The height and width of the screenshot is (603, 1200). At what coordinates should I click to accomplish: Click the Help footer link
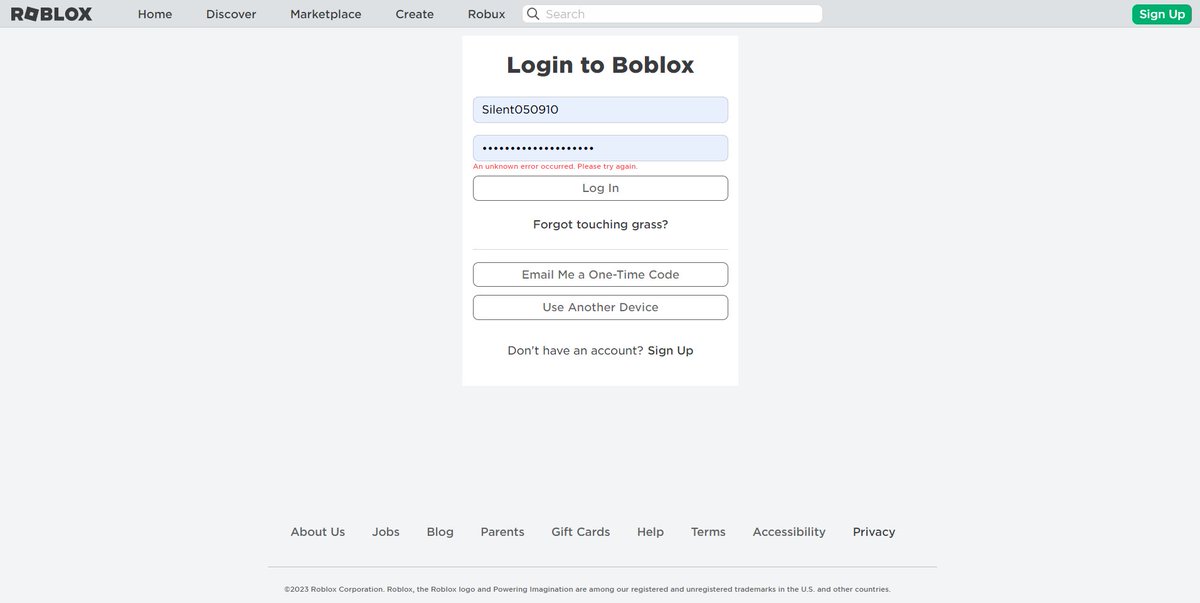pos(650,532)
